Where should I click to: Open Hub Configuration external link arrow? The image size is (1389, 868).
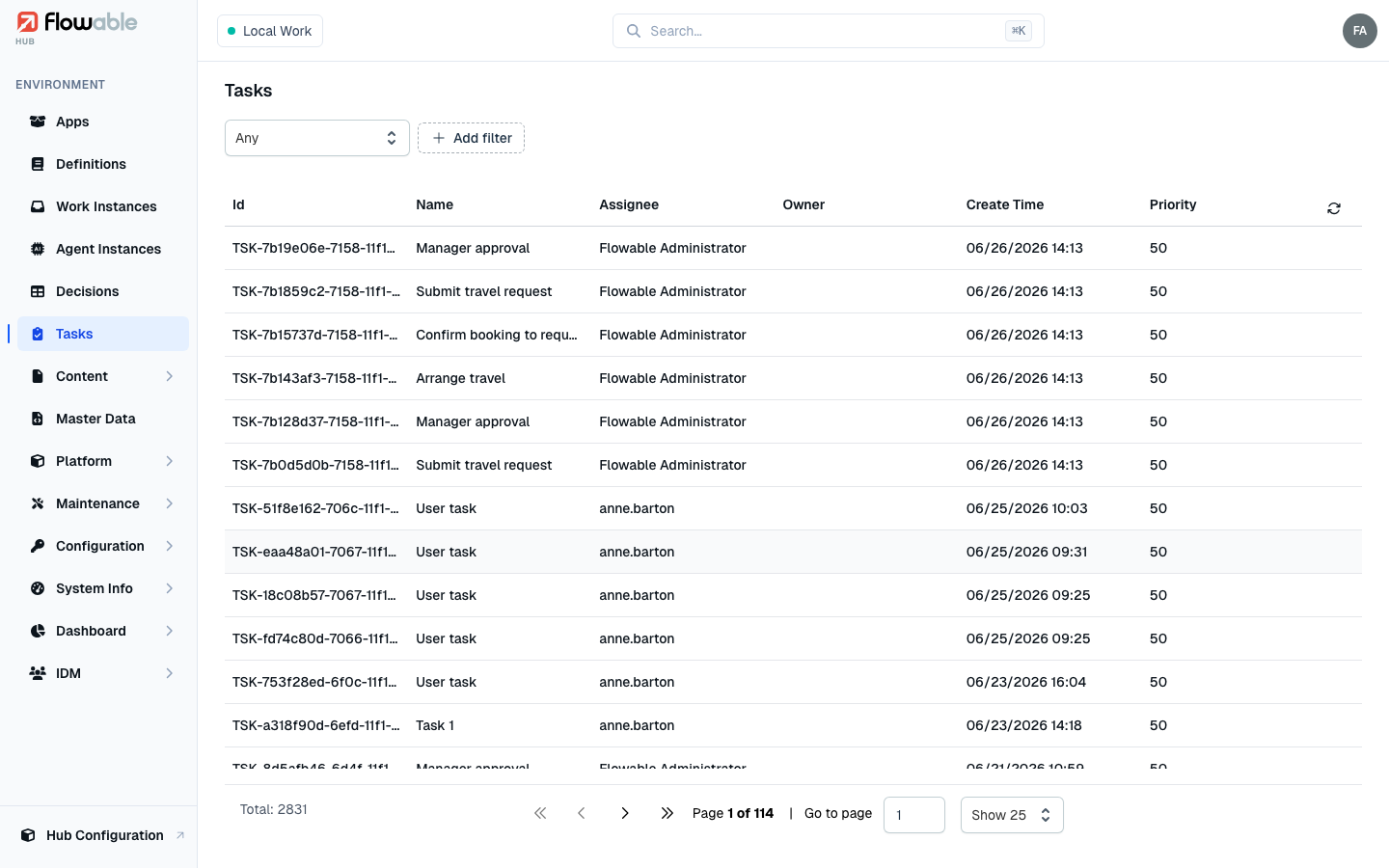(180, 835)
